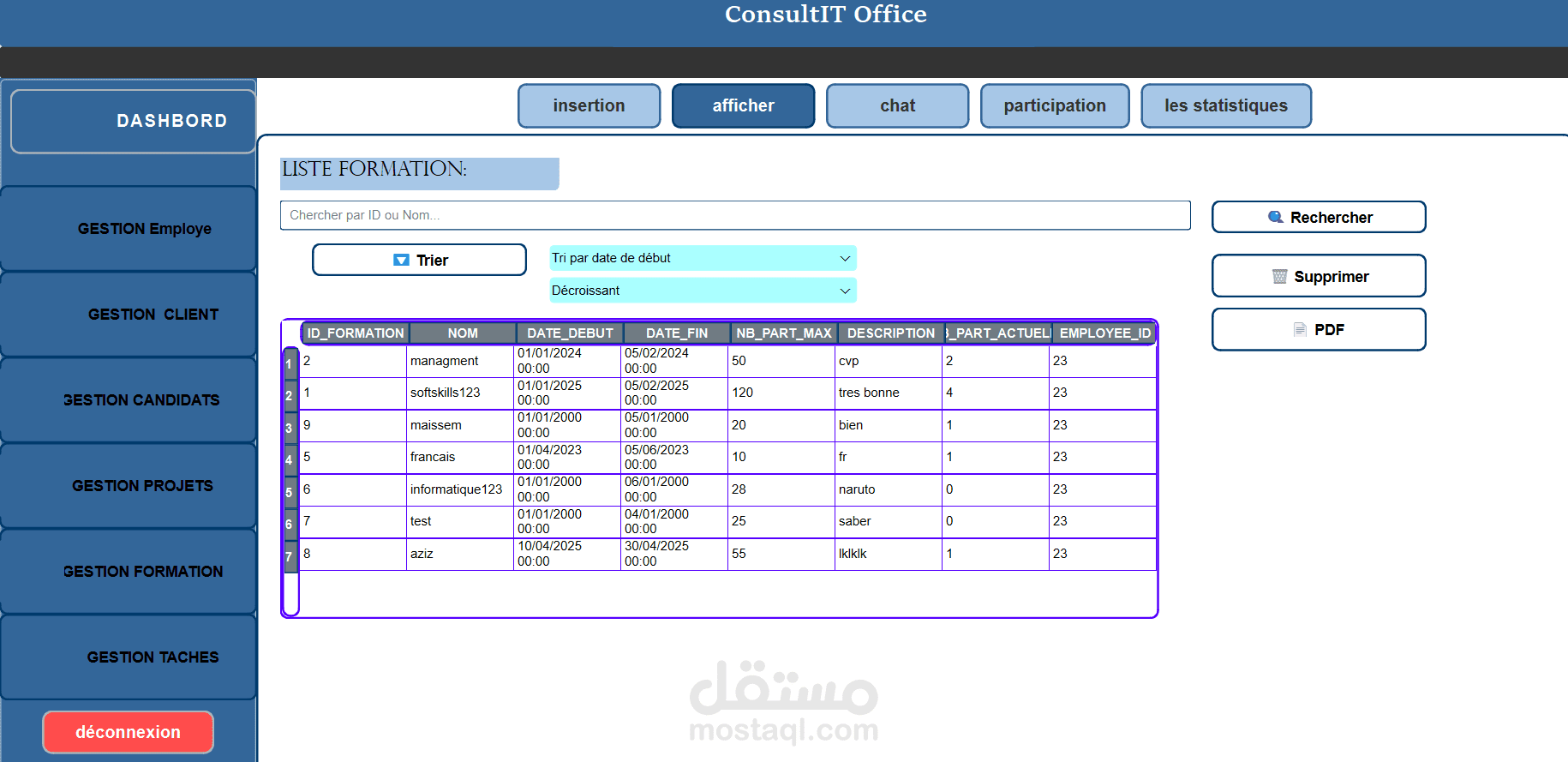This screenshot has height=762, width=1568.
Task: Click the Trier button
Action: tap(419, 260)
